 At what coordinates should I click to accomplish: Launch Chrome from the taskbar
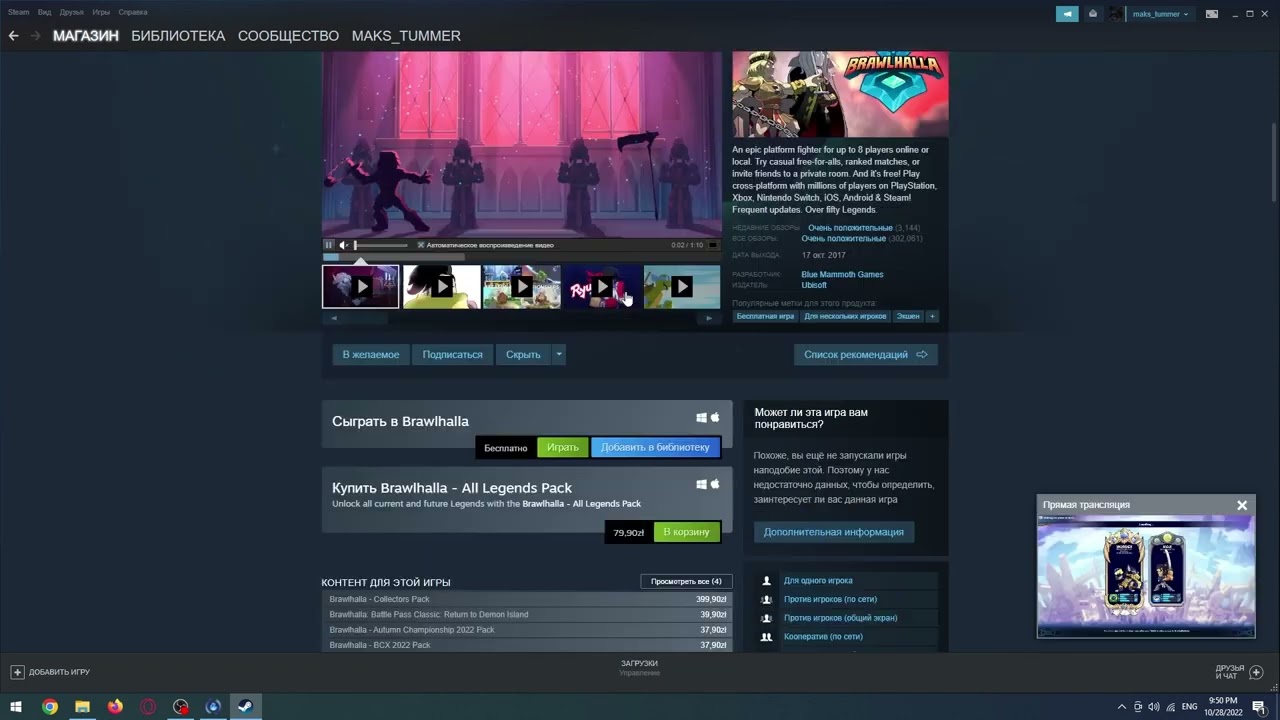pyautogui.click(x=49, y=706)
